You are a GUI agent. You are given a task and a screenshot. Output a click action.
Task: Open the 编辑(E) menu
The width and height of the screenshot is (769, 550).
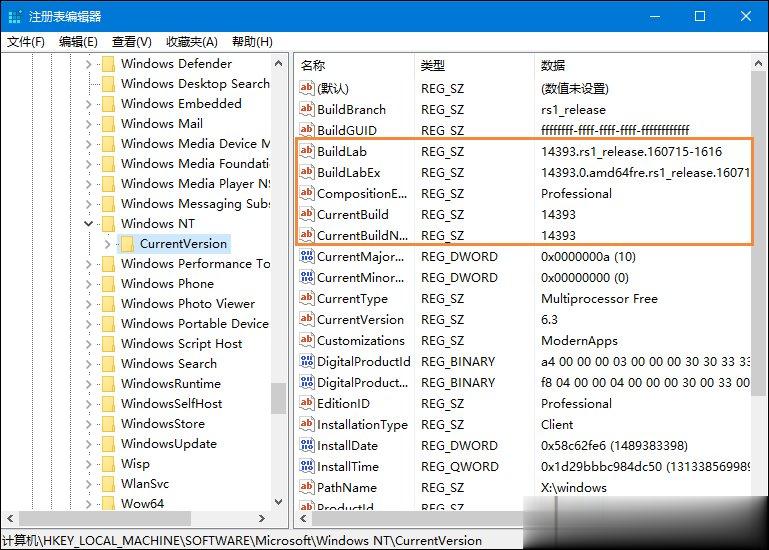point(78,42)
